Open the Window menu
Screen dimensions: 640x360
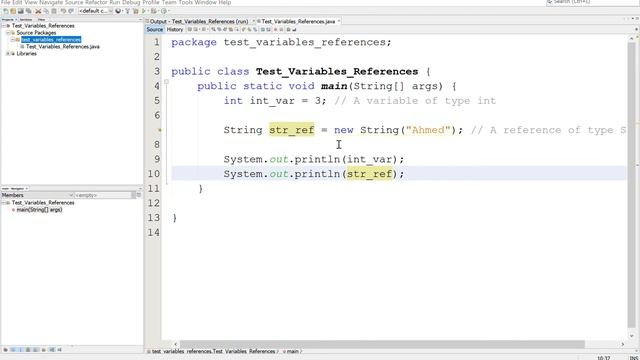tap(206, 2)
